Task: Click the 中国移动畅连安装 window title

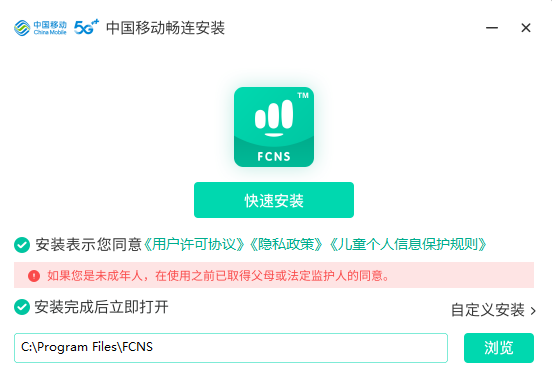Action: [x=165, y=28]
